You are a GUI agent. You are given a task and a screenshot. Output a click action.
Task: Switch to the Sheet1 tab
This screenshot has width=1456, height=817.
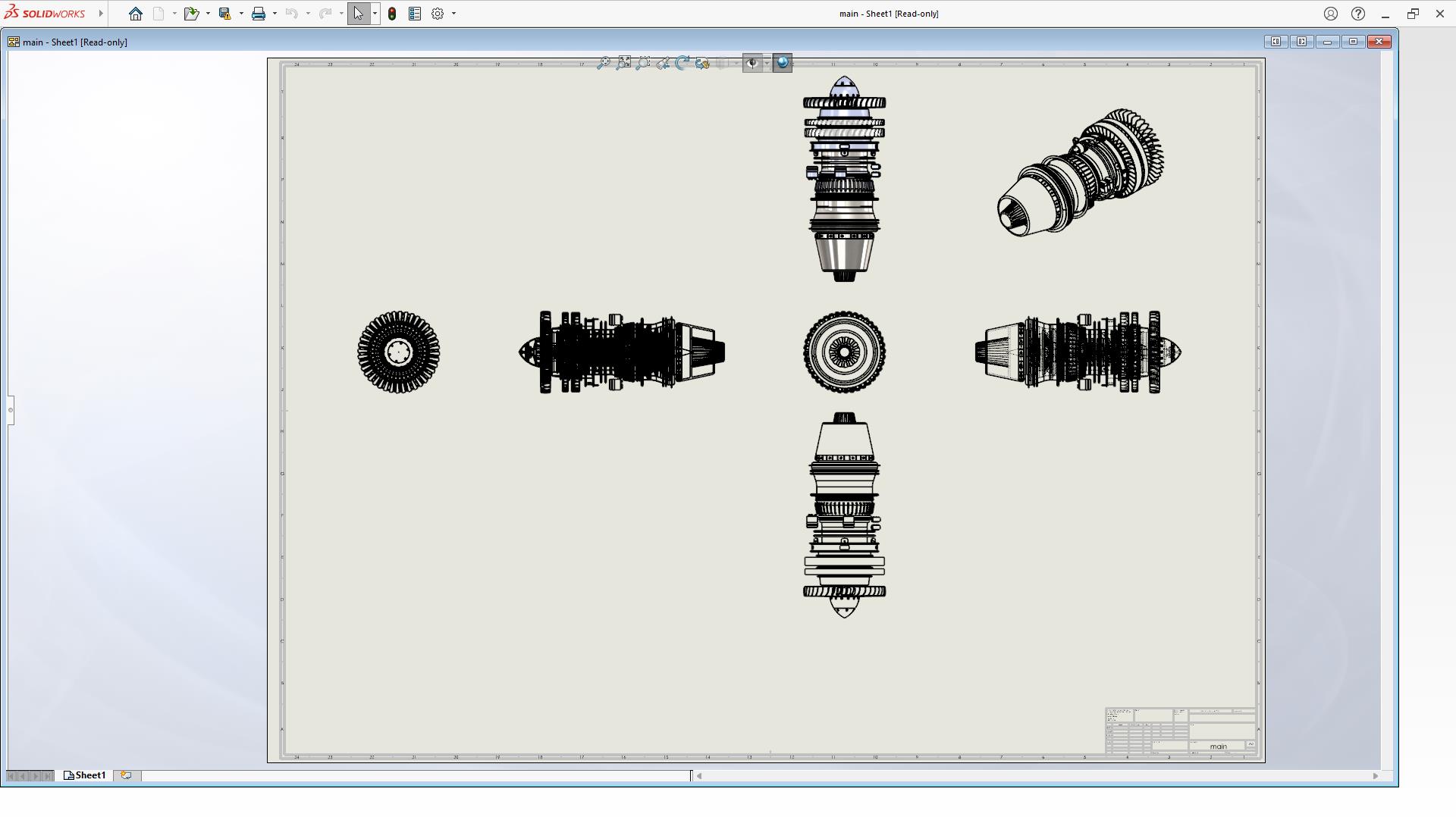coord(85,775)
